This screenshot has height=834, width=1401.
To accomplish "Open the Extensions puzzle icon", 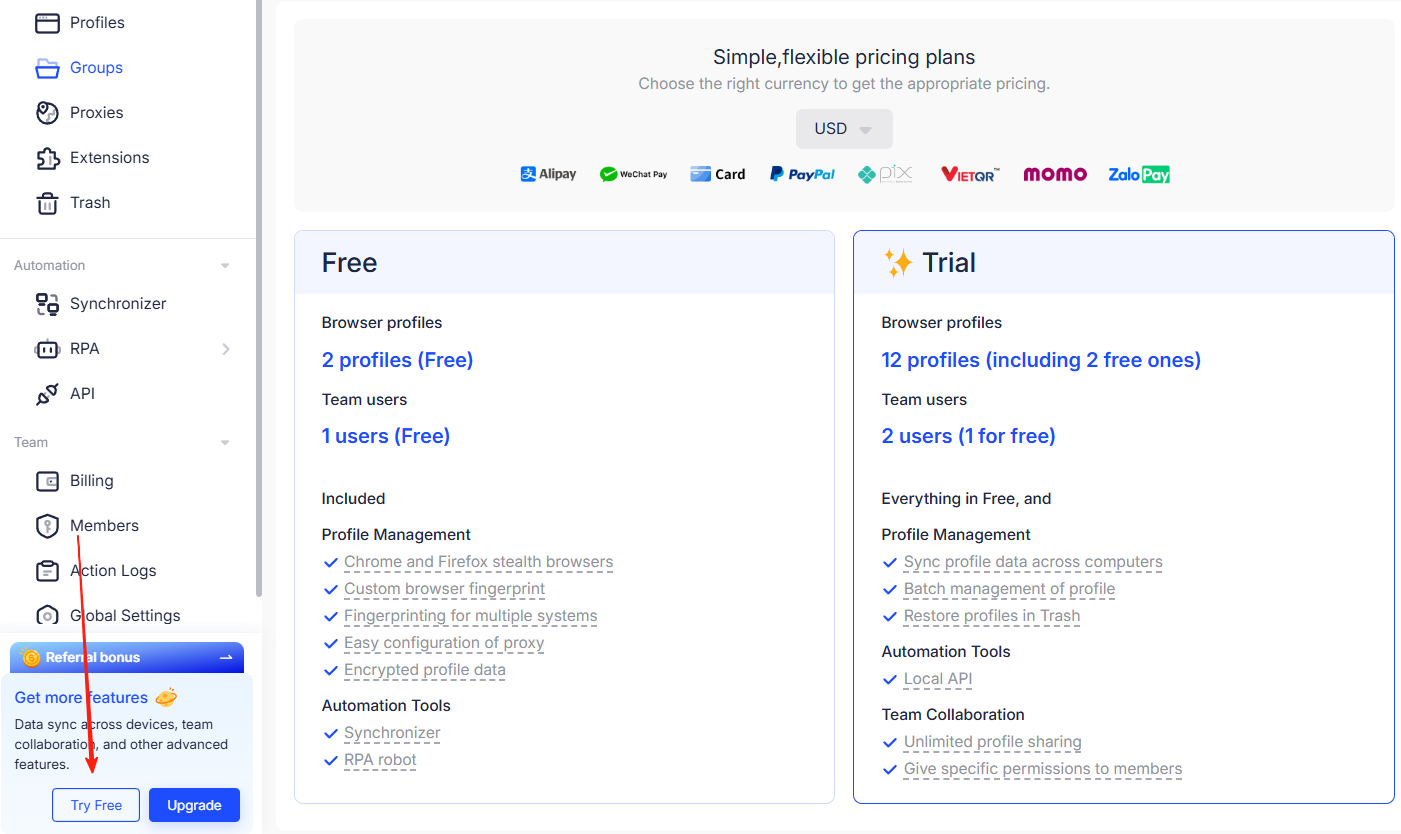I will [47, 158].
